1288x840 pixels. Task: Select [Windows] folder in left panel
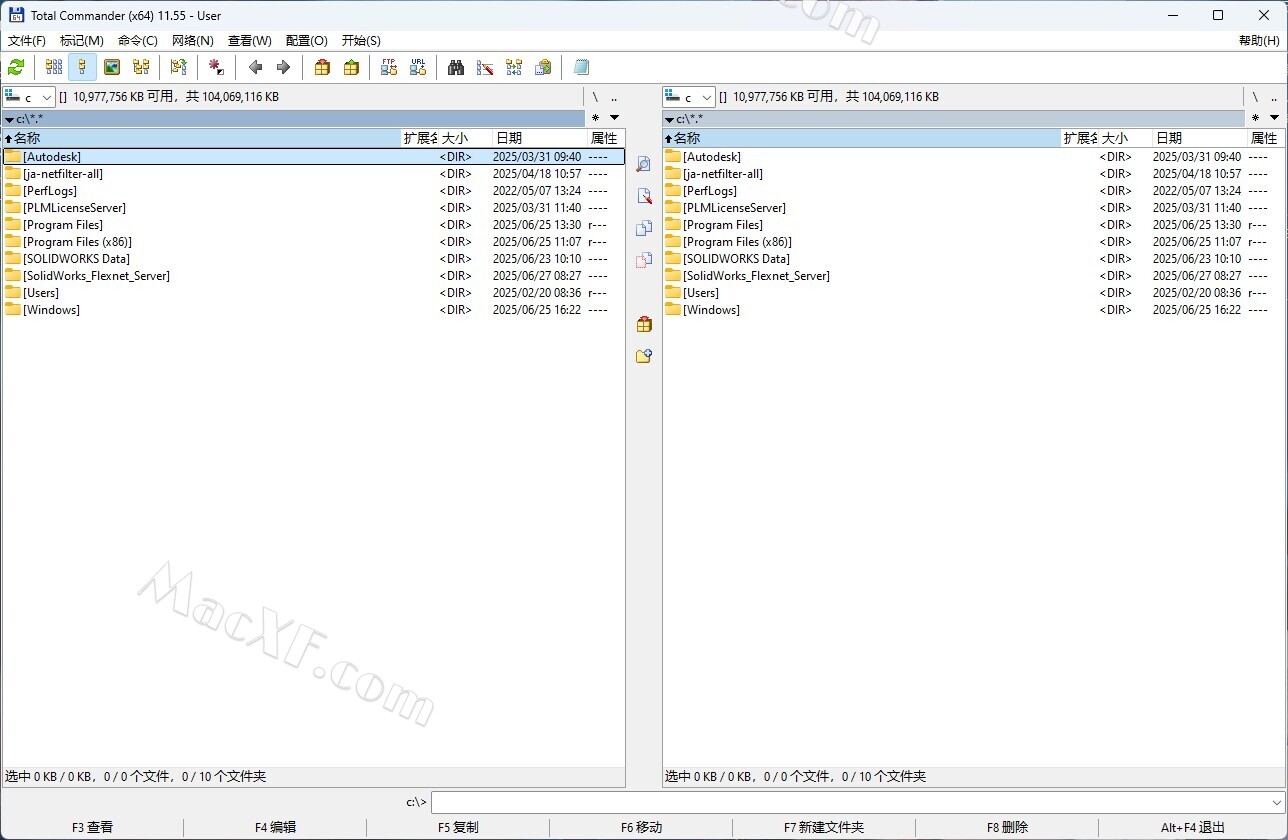pyautogui.click(x=314, y=310)
